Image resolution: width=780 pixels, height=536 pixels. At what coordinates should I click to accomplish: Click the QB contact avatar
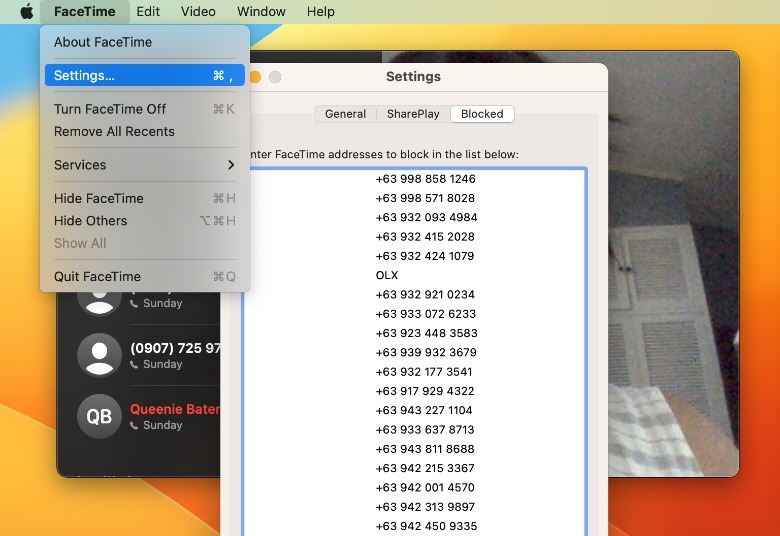click(x=99, y=416)
